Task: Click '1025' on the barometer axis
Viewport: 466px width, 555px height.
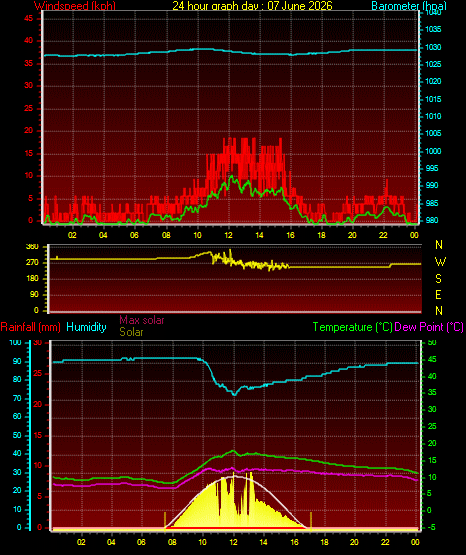Action: pos(433,64)
